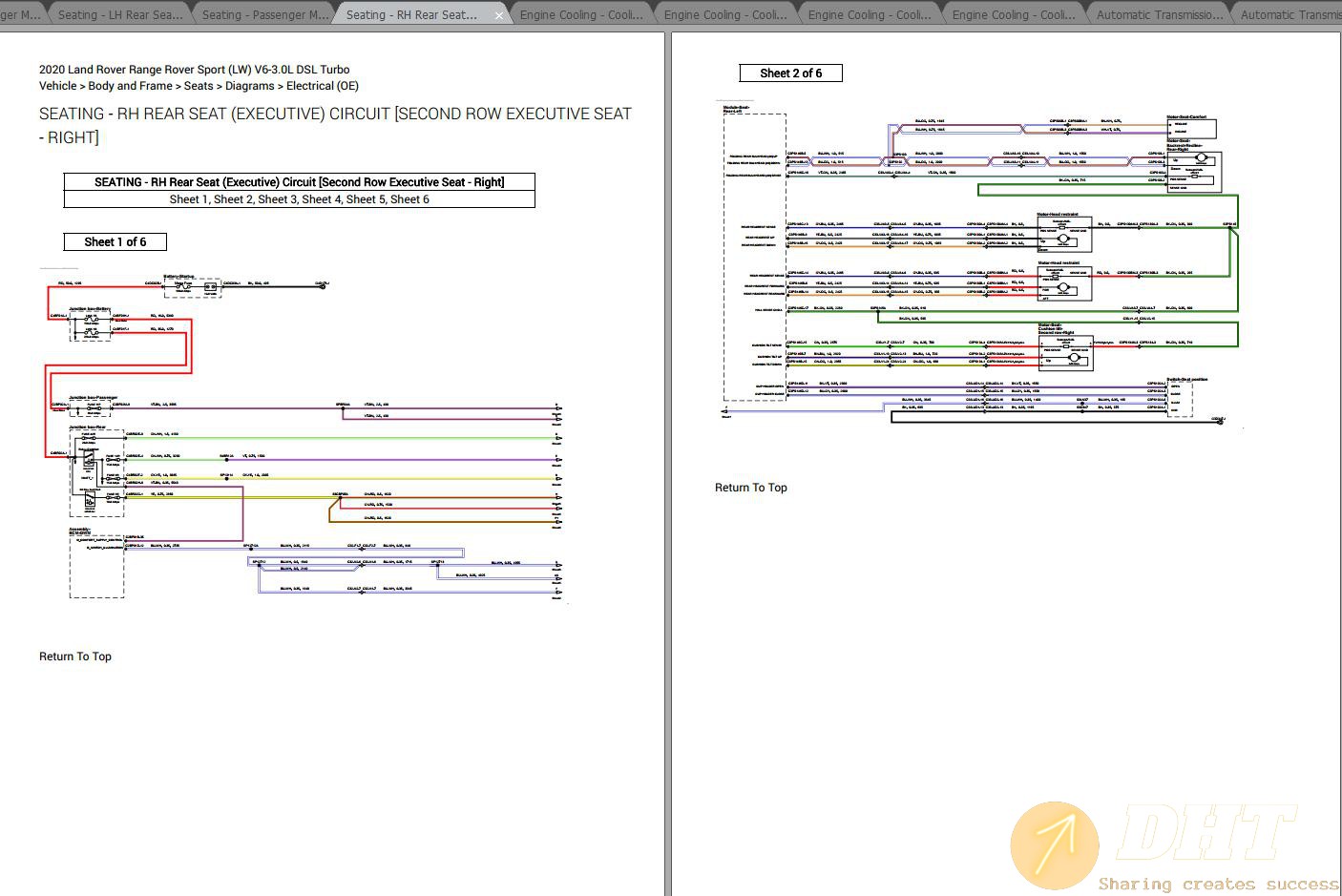Click Return To Top under Sheet 1 diagram
Viewport: 1342px width, 896px height.
click(75, 656)
